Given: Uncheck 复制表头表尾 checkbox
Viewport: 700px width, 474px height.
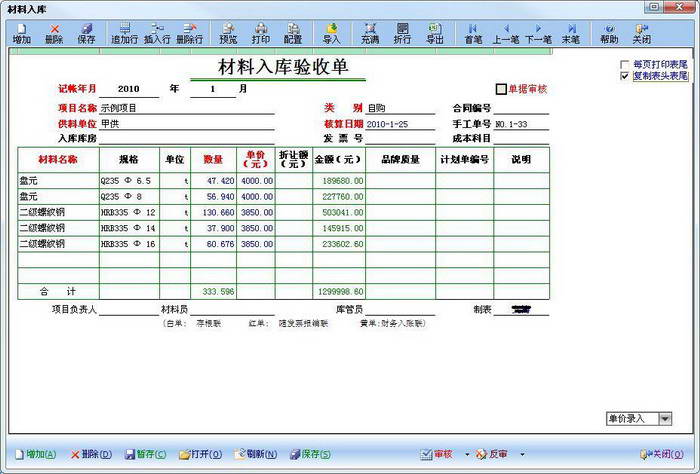Looking at the screenshot, I should coord(625,76).
